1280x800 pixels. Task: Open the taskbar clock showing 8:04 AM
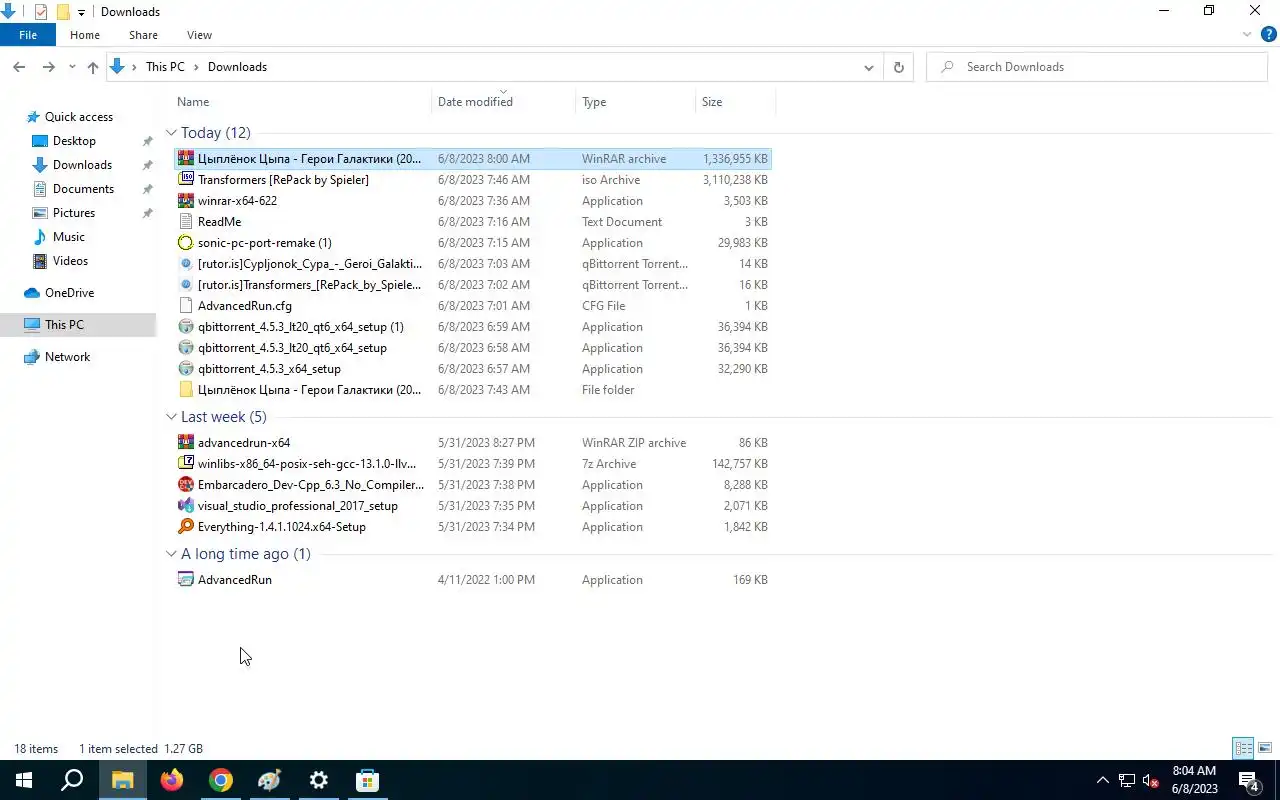[x=1194, y=780]
